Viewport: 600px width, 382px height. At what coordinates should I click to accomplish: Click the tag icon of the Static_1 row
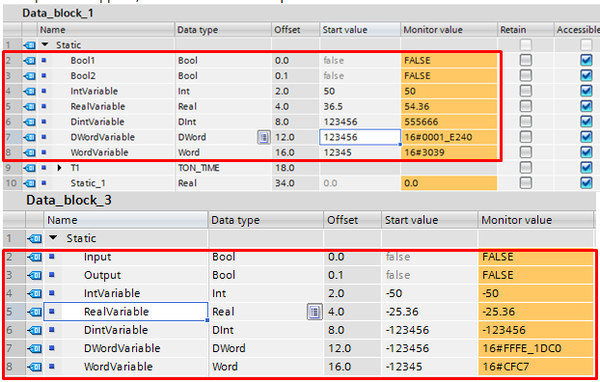(29, 183)
